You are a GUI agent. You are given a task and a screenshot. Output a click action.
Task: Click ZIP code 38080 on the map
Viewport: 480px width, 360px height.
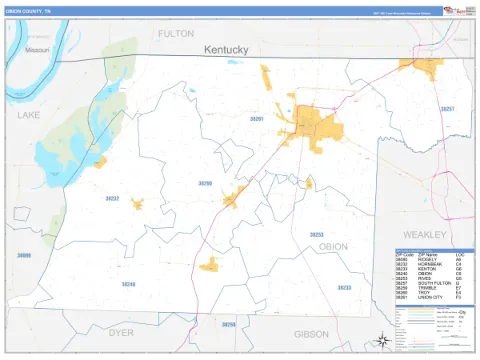tap(24, 256)
